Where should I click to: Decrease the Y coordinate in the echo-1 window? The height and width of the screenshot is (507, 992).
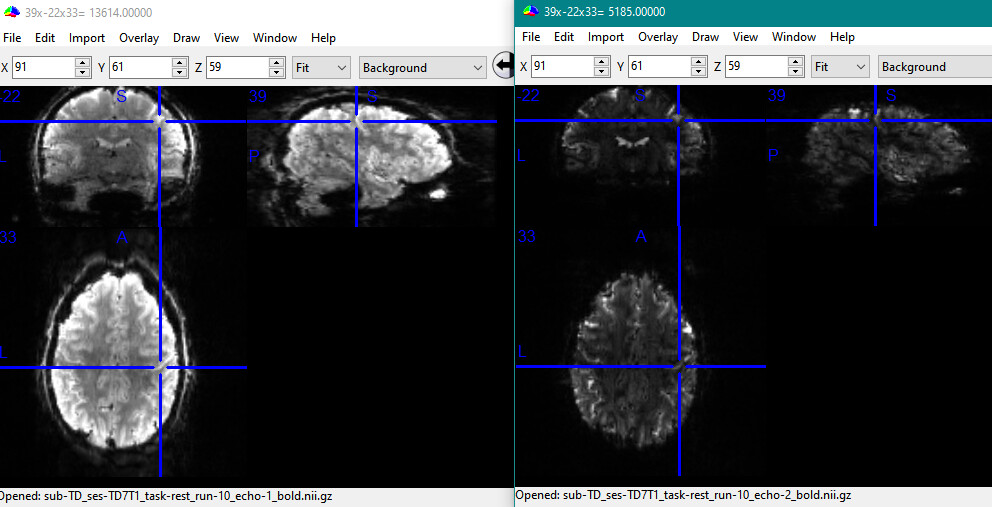(180, 73)
